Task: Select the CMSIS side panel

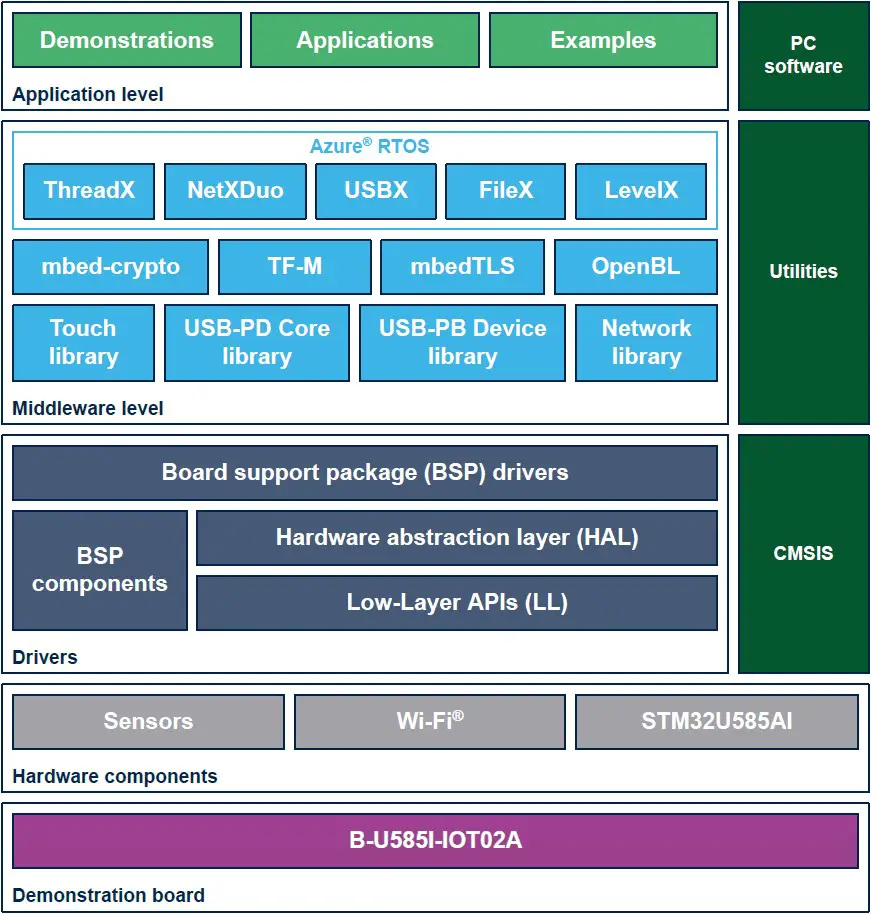Action: pyautogui.click(x=803, y=553)
